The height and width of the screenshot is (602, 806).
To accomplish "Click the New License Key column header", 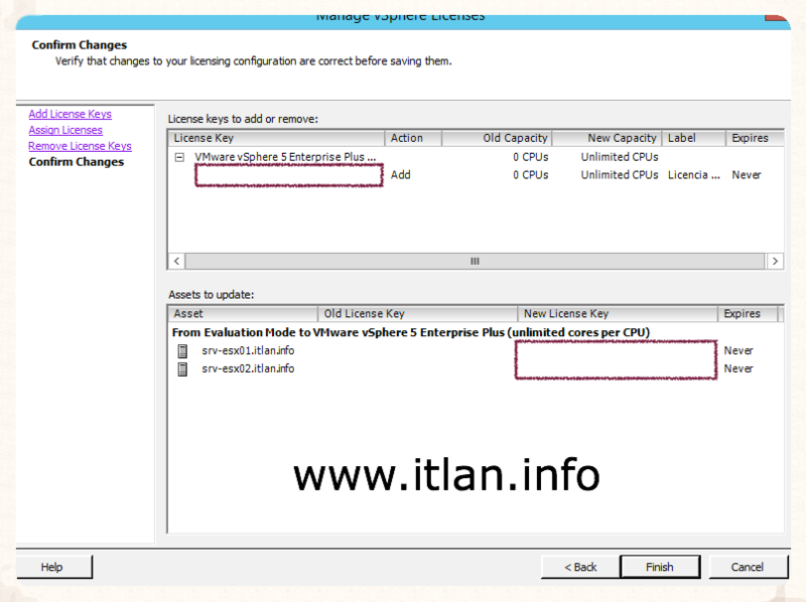I will click(617, 314).
